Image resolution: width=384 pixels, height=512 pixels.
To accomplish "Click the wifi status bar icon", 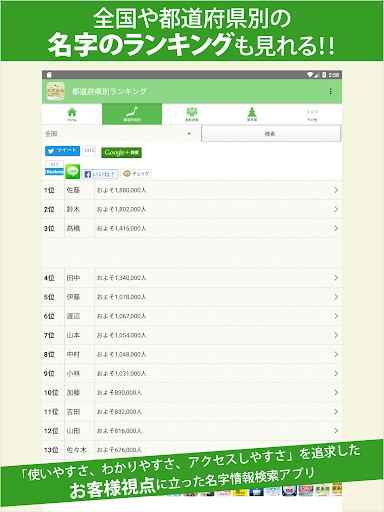I will 310,75.
